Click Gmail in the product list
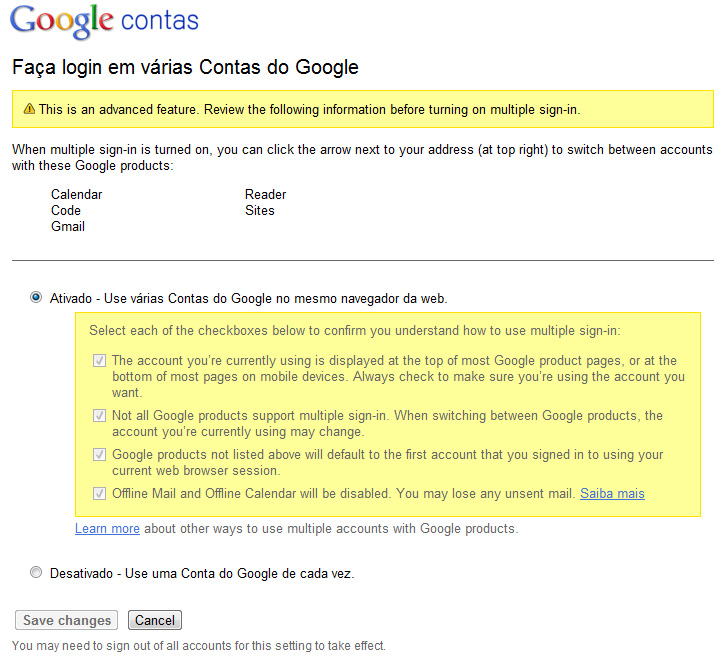Image resolution: width=722 pixels, height=660 pixels. [x=68, y=226]
